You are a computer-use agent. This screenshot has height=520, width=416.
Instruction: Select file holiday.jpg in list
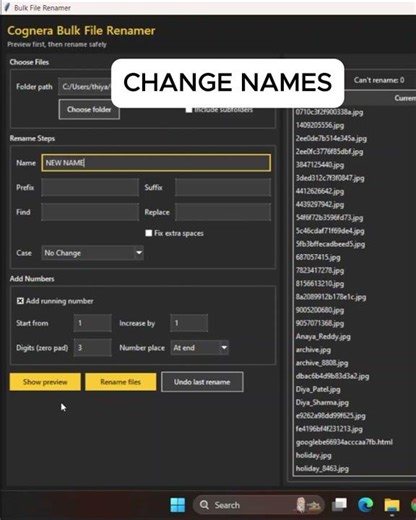313,455
